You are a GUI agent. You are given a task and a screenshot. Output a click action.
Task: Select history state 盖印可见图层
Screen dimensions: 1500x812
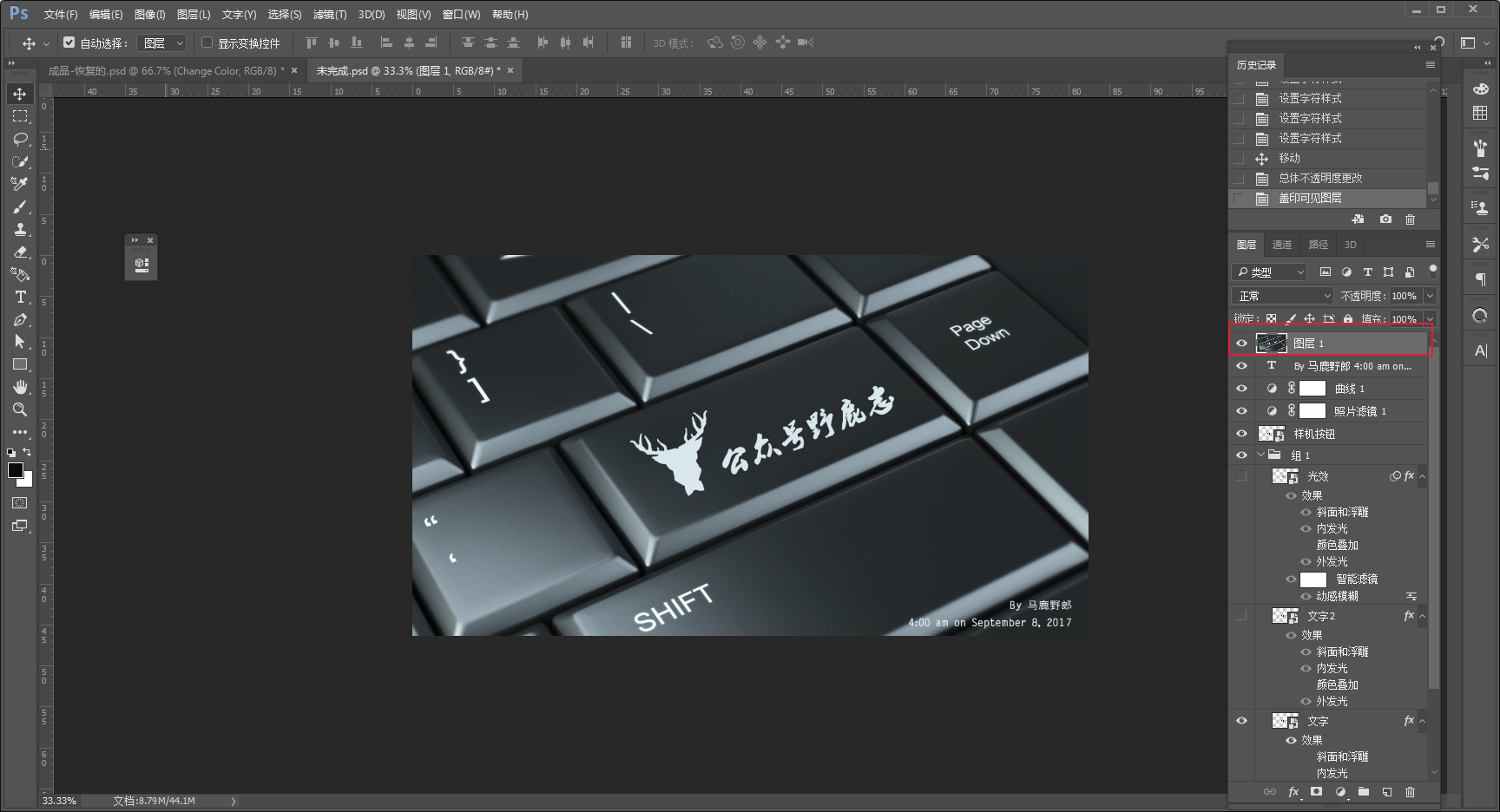tap(1328, 198)
